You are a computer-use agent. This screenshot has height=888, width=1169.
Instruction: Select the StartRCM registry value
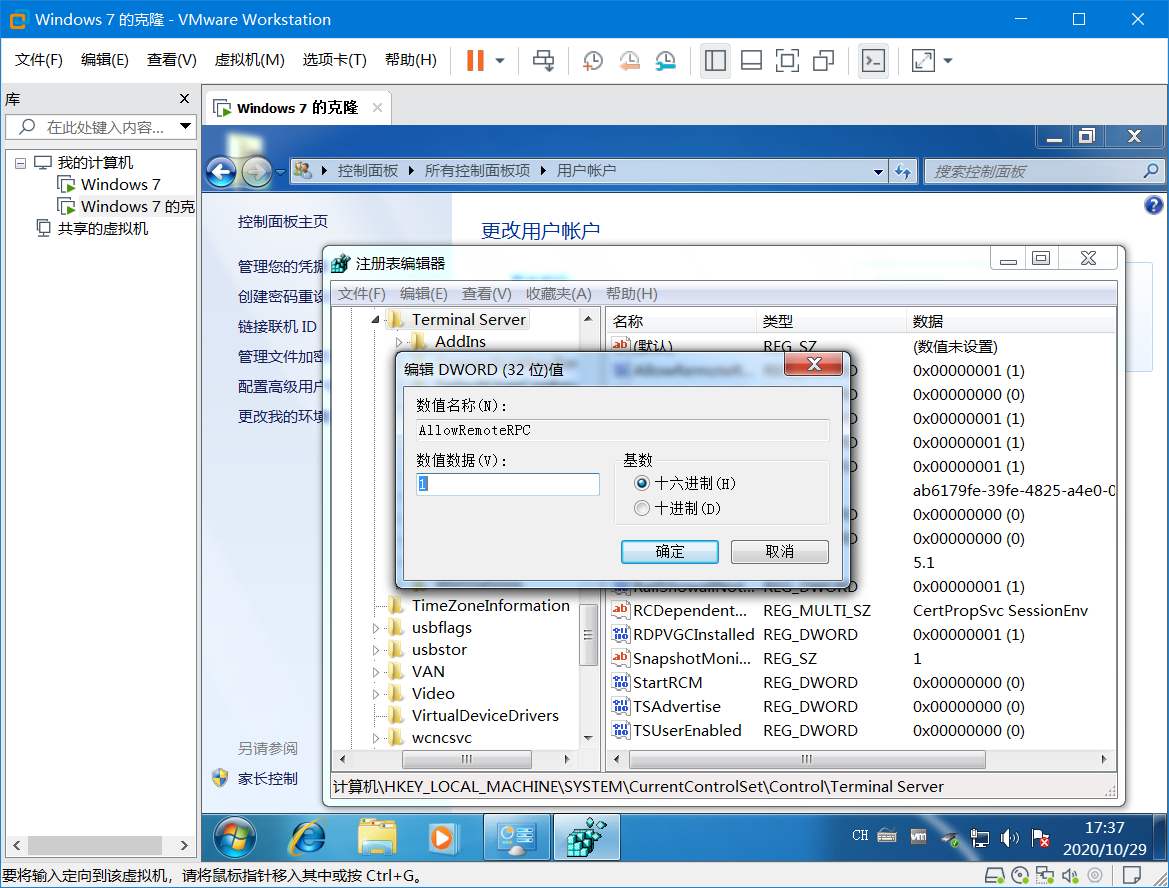pyautogui.click(x=667, y=682)
